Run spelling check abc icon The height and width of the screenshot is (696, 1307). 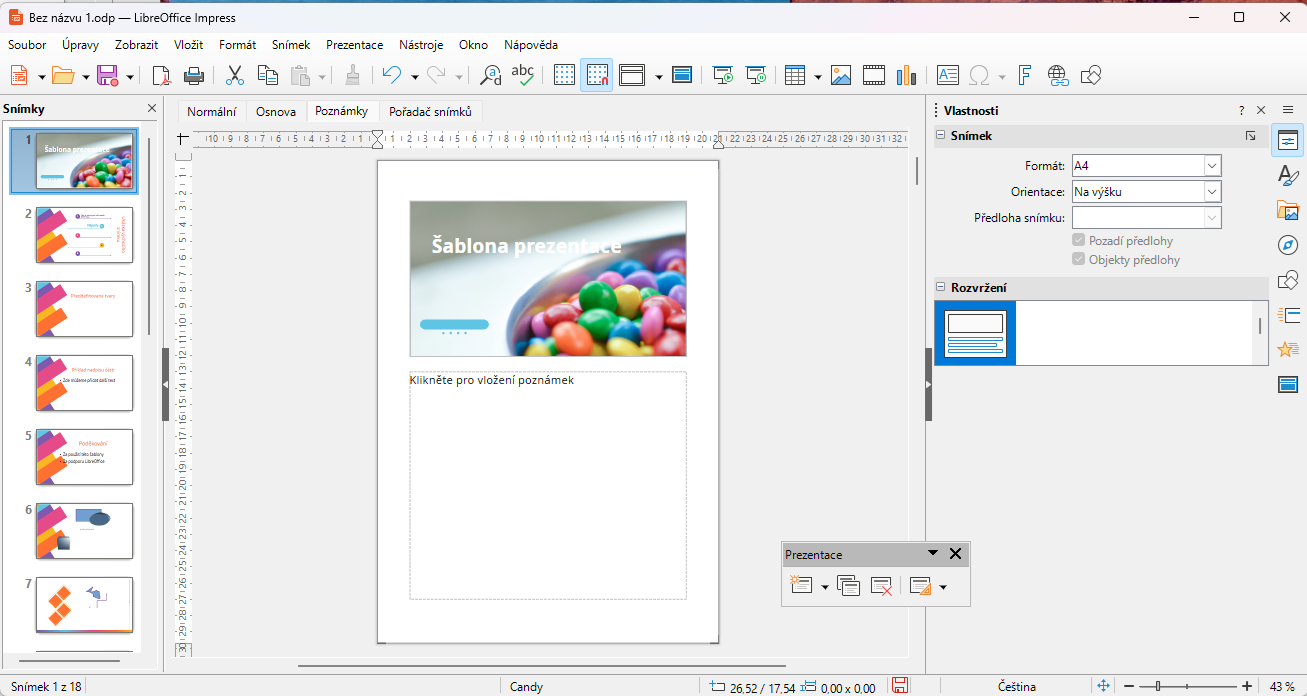coord(522,75)
